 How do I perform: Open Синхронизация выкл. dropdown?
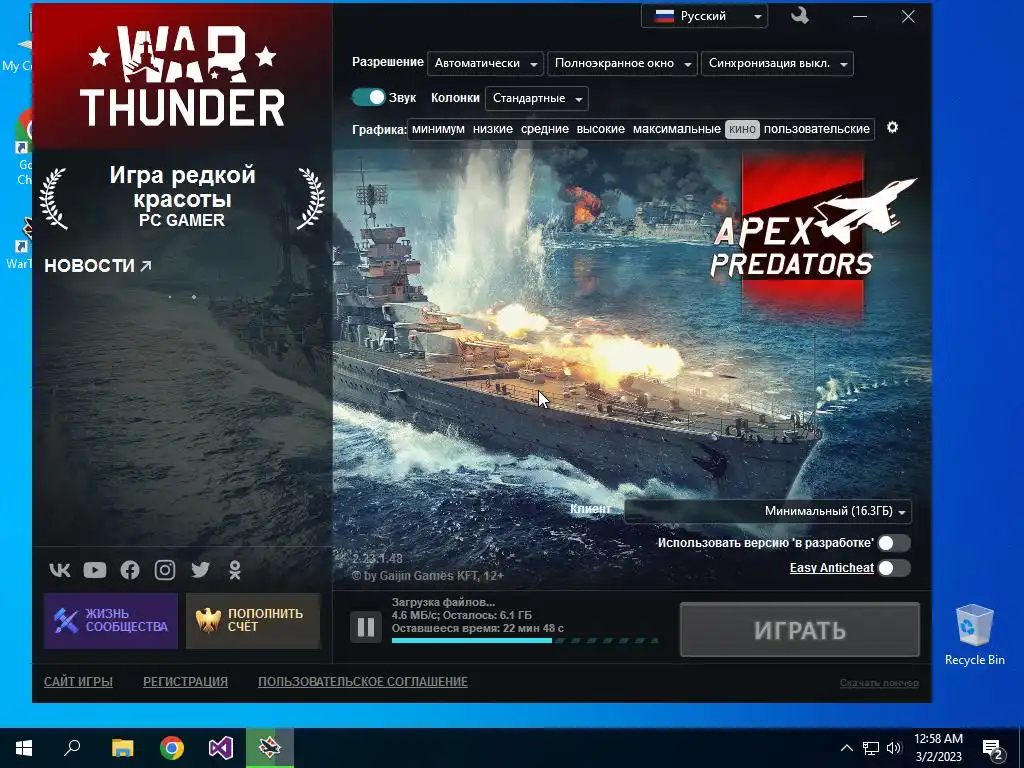tap(777, 63)
